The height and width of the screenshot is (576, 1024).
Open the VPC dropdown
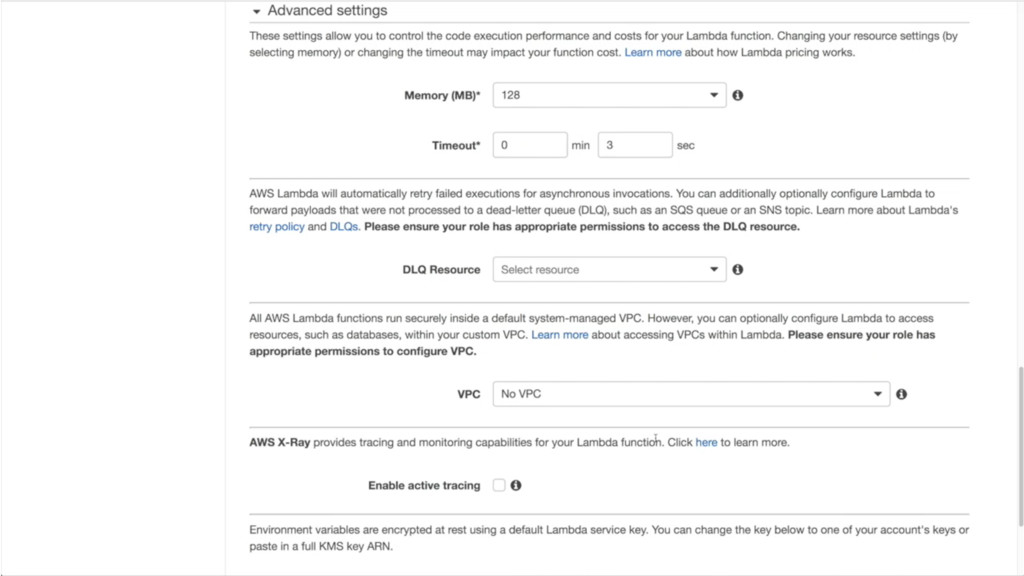click(690, 394)
